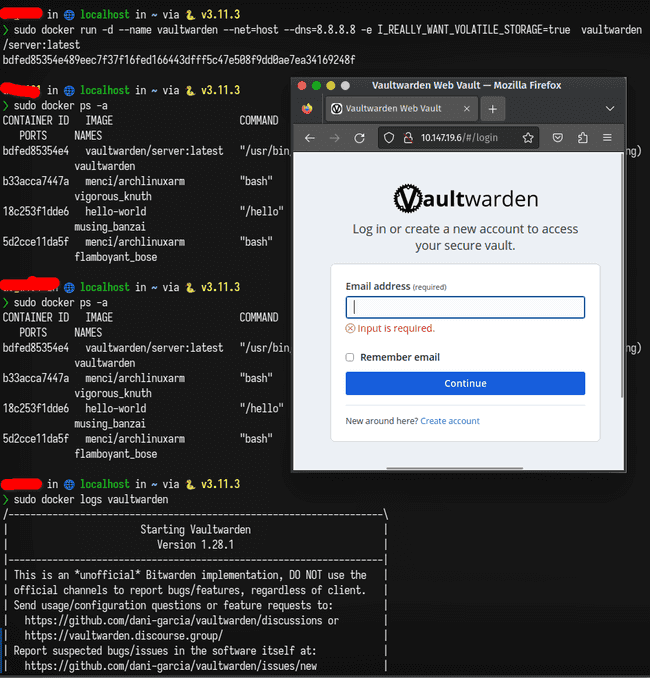Image resolution: width=650 pixels, height=678 pixels.
Task: Open the tracking protection shield icon
Action: pyautogui.click(x=389, y=138)
